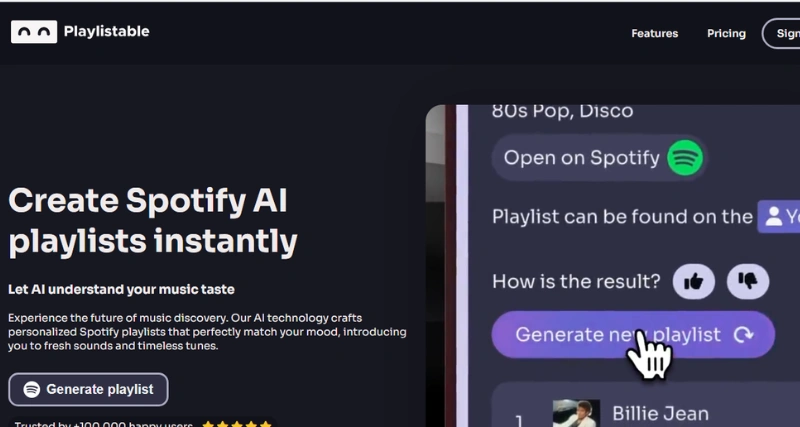This screenshot has width=800, height=427.
Task: Click the refresh arrow icon on Generate new playlist
Action: click(743, 335)
